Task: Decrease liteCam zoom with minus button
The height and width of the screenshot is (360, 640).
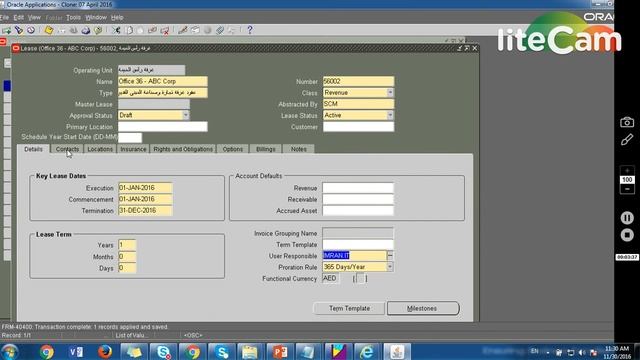Action: point(627,189)
